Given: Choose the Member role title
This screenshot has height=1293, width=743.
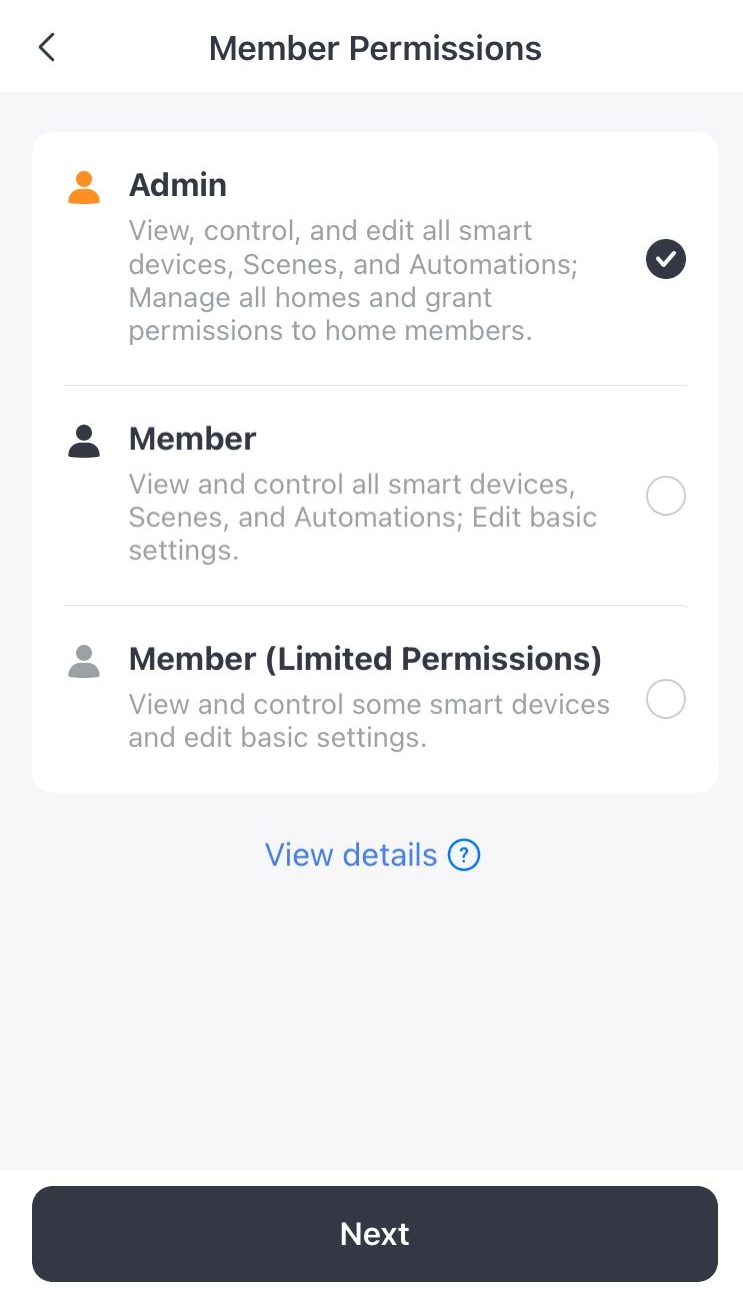Looking at the screenshot, I should click(x=193, y=439).
